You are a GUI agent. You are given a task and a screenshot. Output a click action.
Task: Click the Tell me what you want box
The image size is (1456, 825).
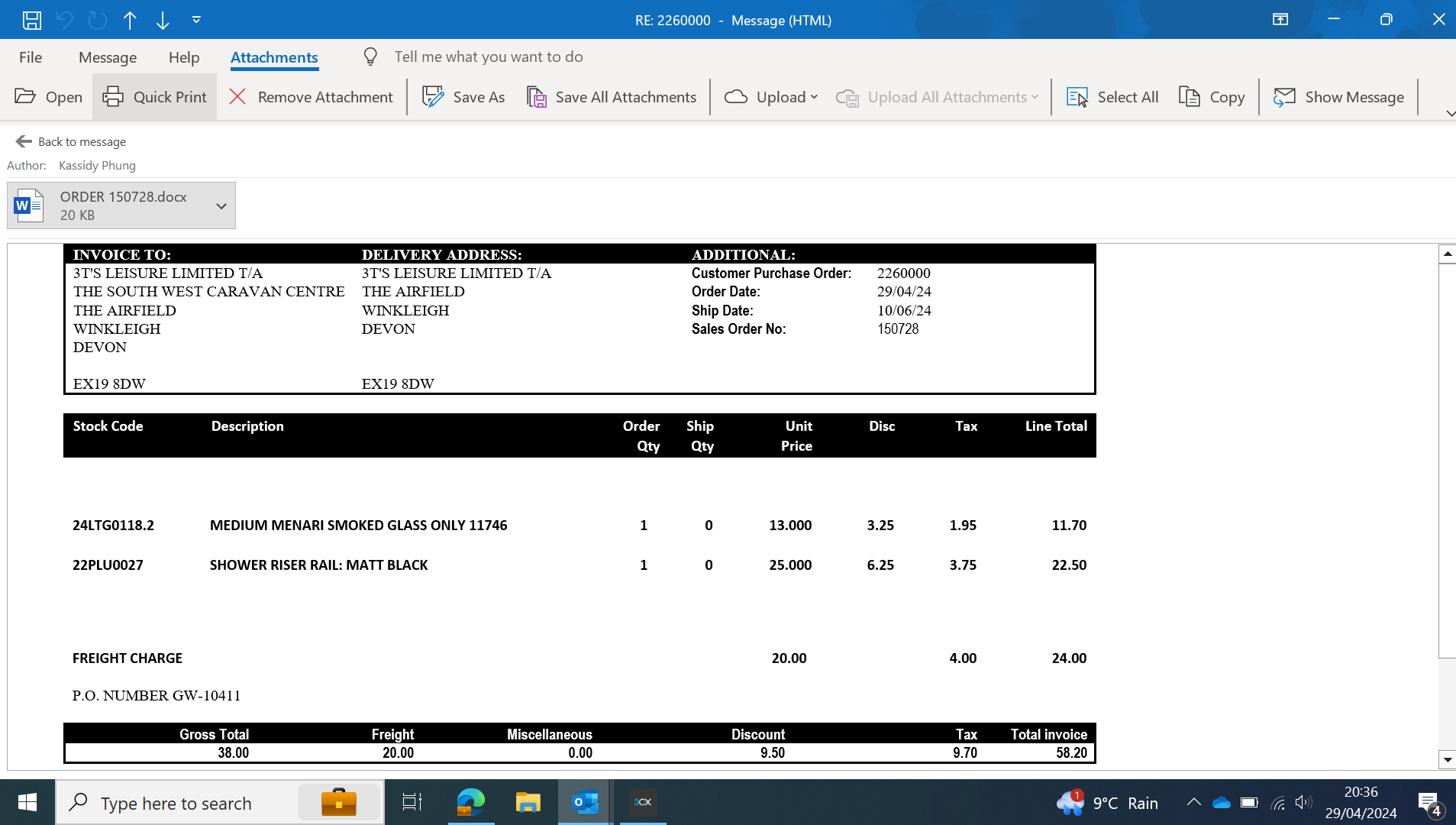(x=489, y=57)
